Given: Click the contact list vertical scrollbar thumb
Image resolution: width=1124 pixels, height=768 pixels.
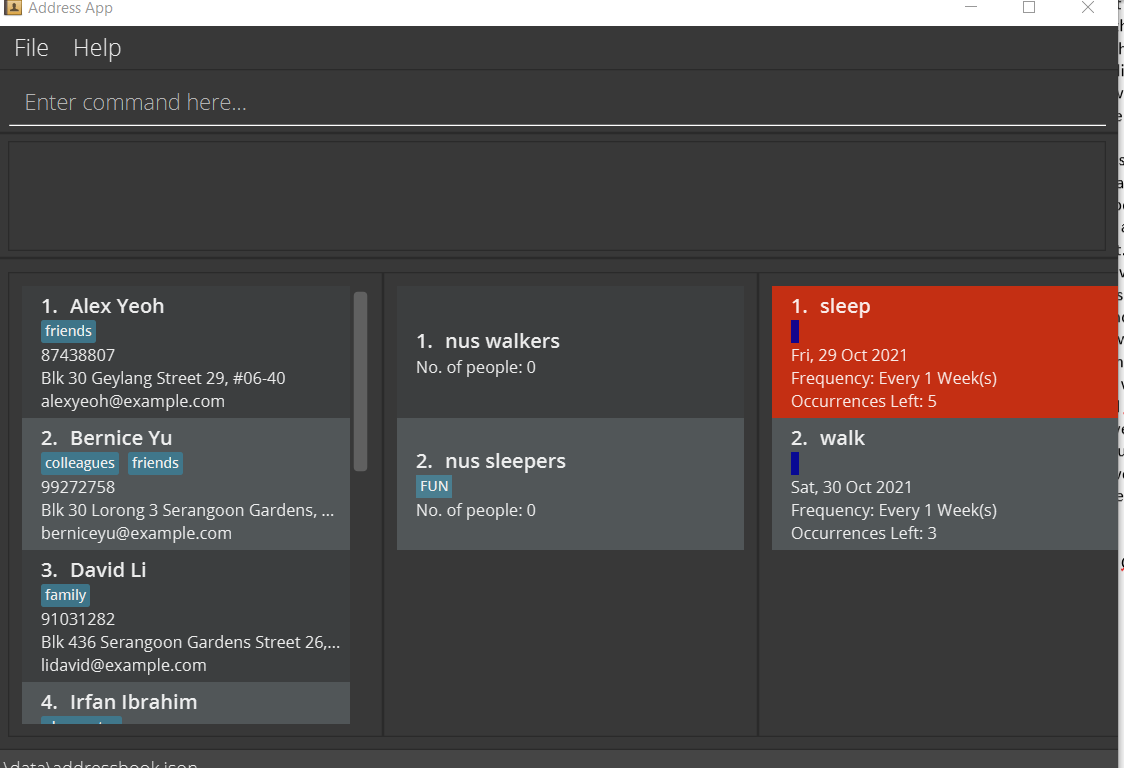Looking at the screenshot, I should click(x=361, y=381).
